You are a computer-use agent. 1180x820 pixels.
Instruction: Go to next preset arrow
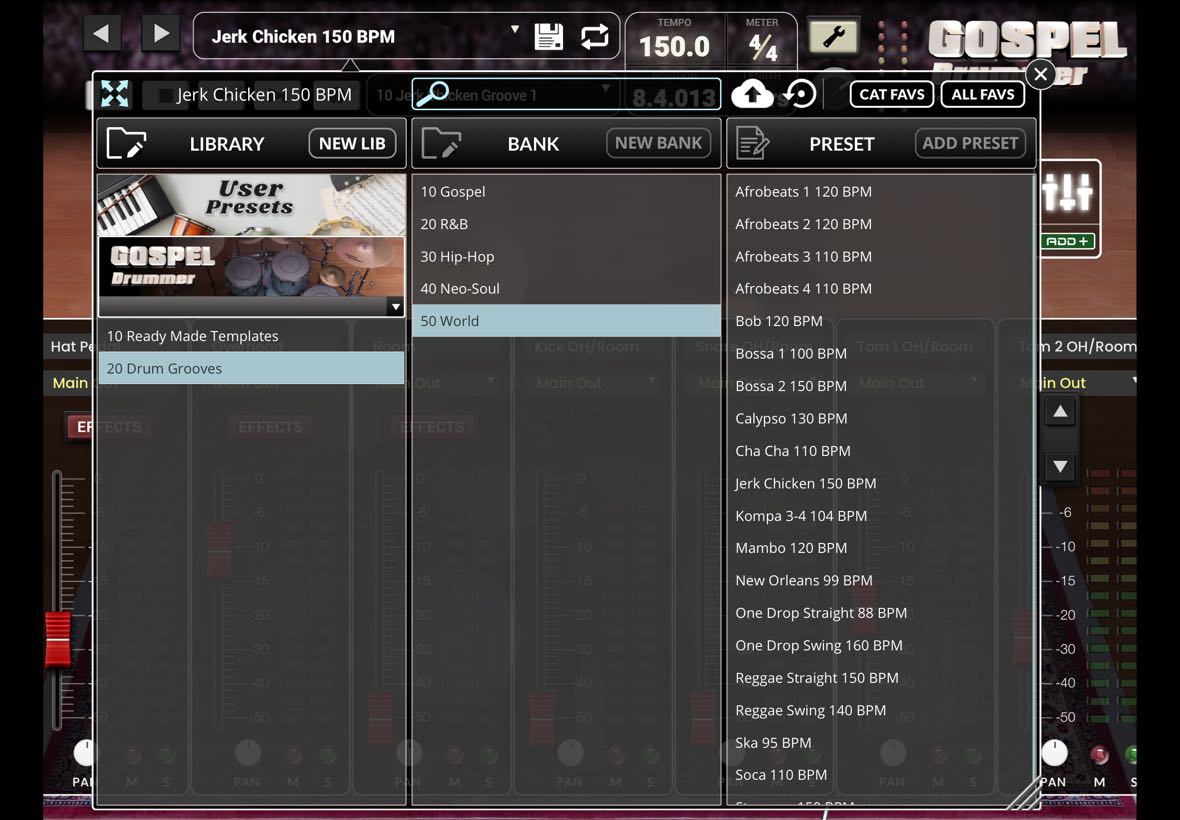(x=160, y=34)
